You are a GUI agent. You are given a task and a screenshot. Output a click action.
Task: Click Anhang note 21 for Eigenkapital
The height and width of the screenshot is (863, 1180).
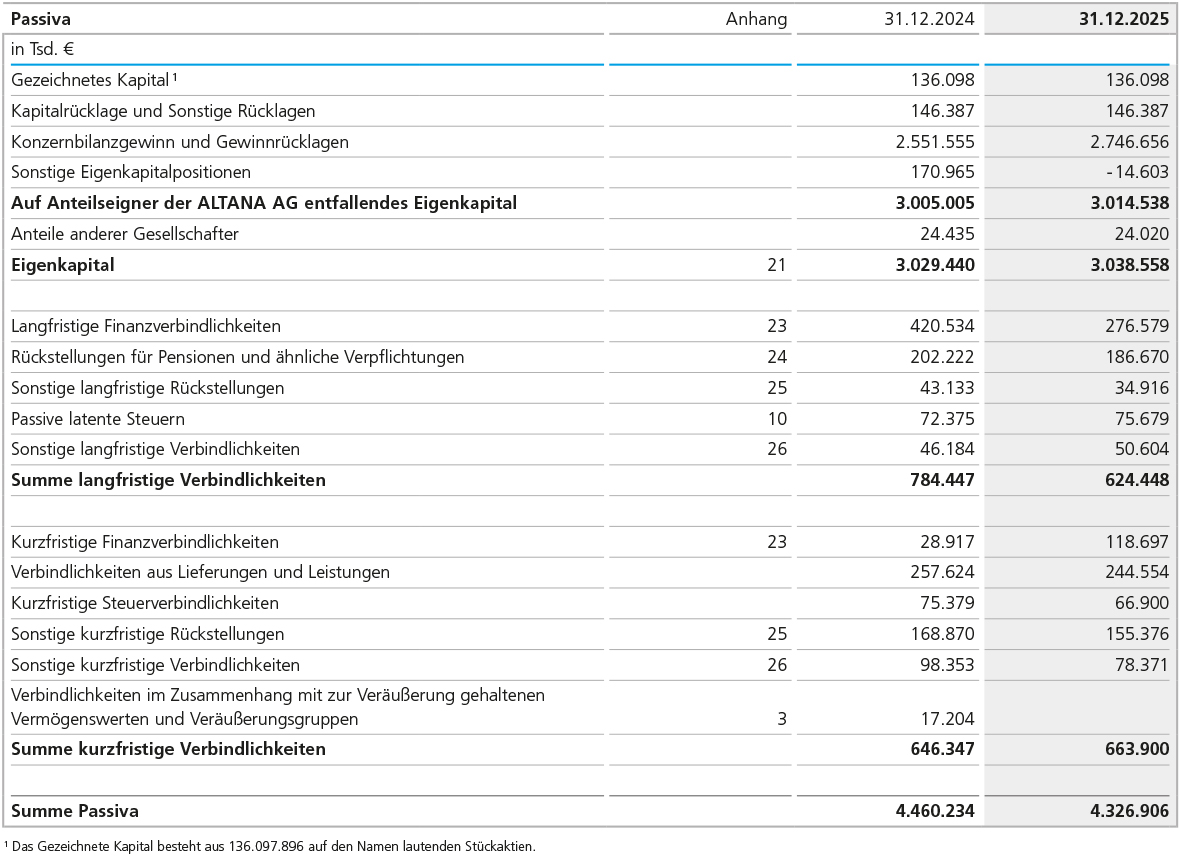point(777,265)
